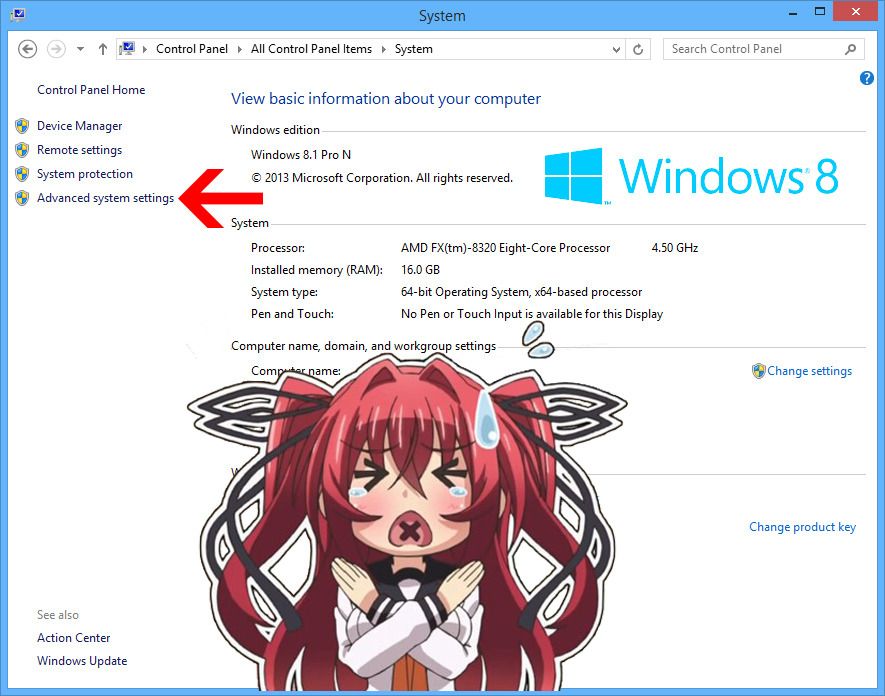Screen dimensions: 885x696
Task: Expand the chevron after All Control Panel Items
Action: 384,49
